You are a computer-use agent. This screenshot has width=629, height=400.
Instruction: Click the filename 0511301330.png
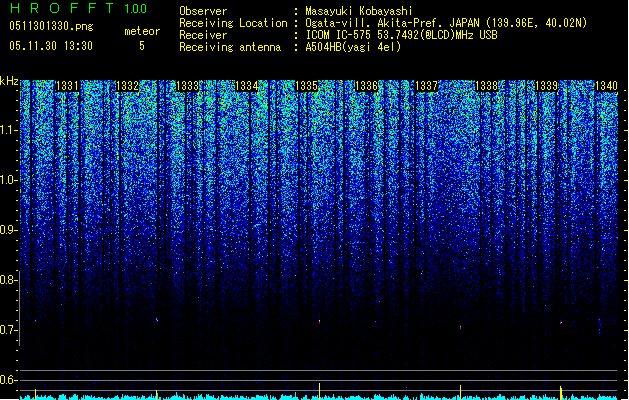coord(51,27)
